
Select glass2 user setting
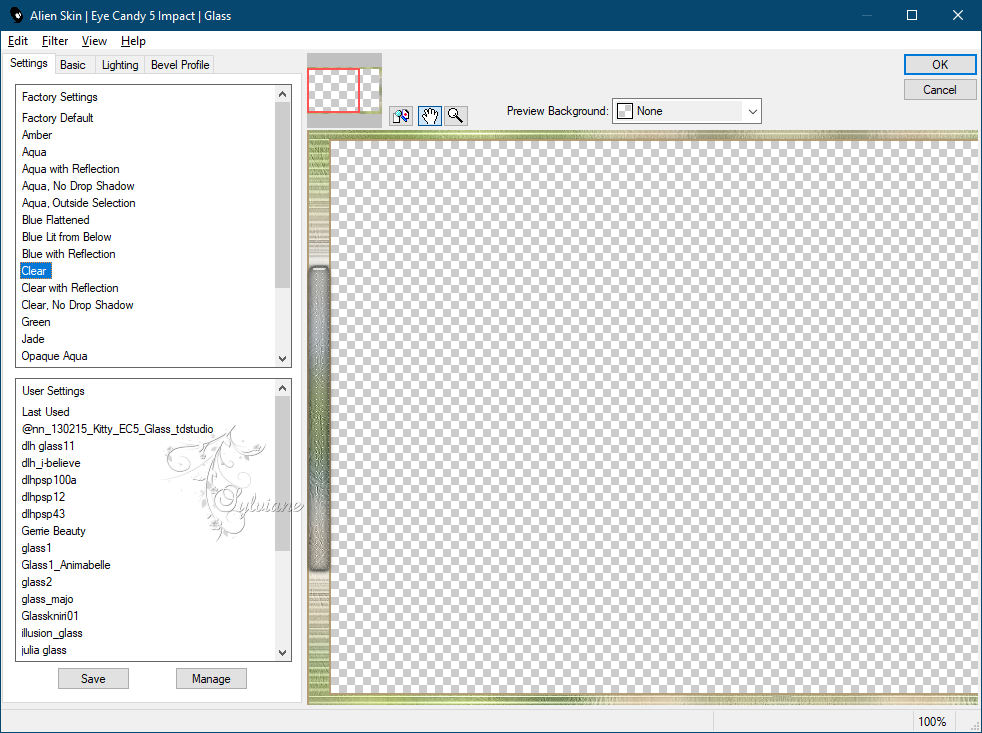36,582
